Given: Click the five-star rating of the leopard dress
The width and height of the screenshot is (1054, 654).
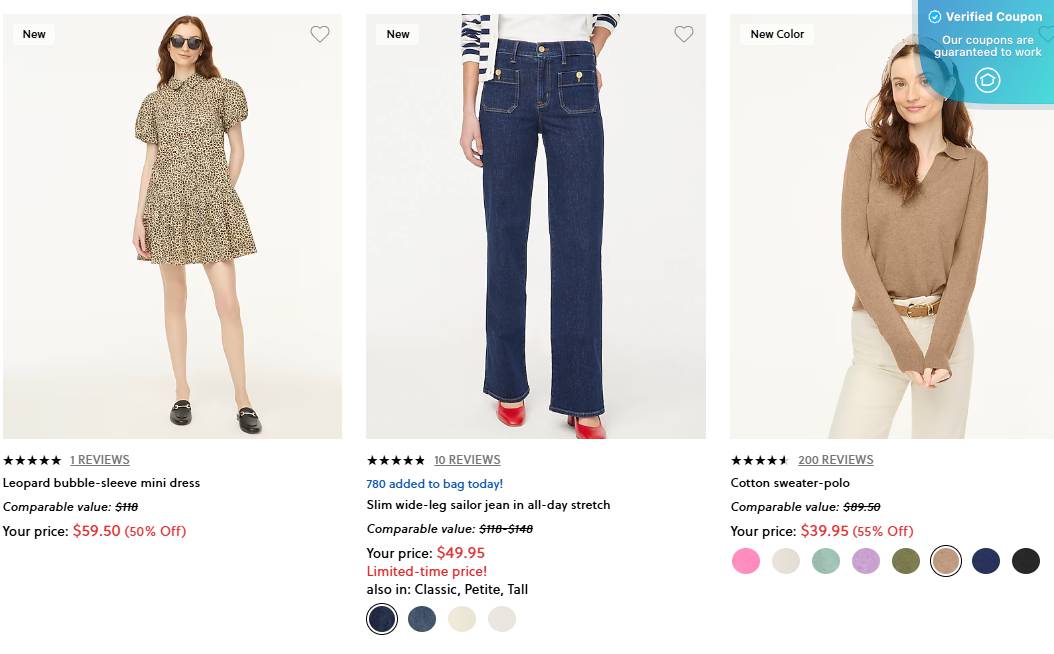Looking at the screenshot, I should (32, 460).
